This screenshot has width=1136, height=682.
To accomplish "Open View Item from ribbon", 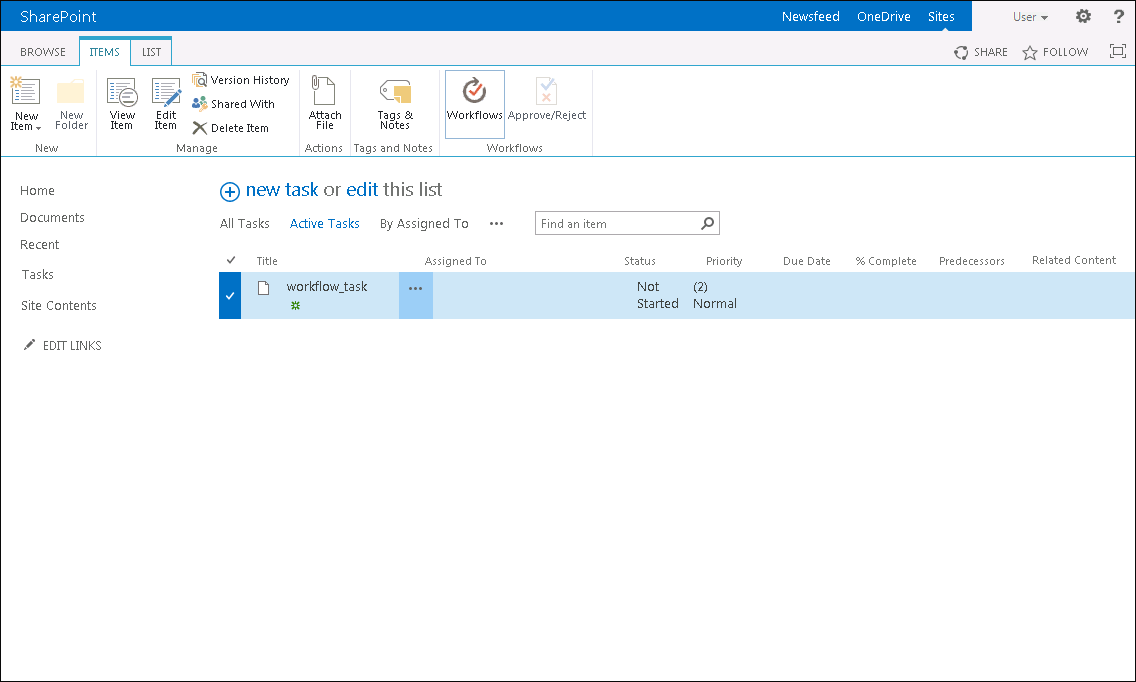I will click(x=122, y=104).
